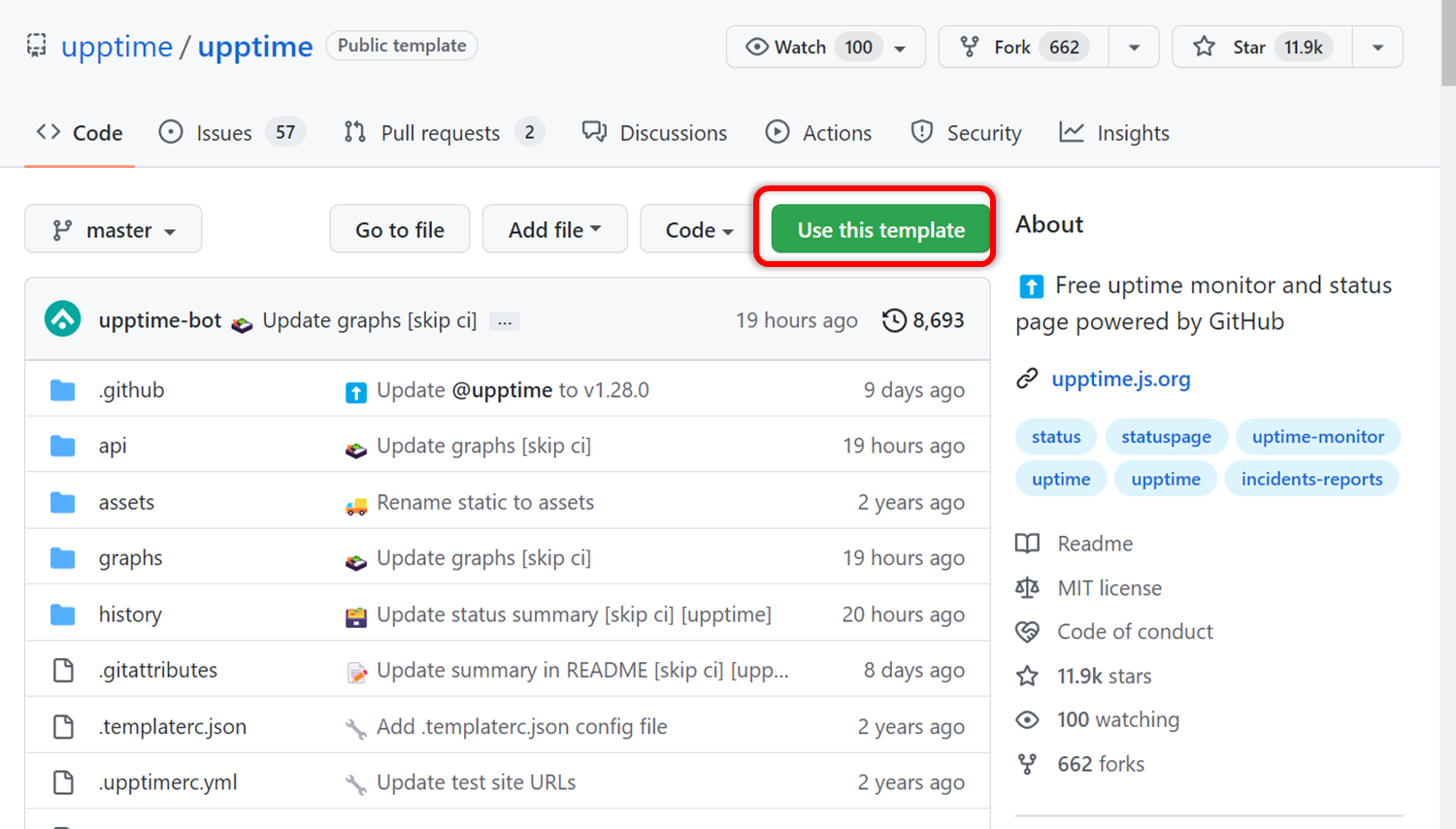The width and height of the screenshot is (1456, 829).
Task: Expand the Watch dropdown arrow
Action: click(x=901, y=48)
